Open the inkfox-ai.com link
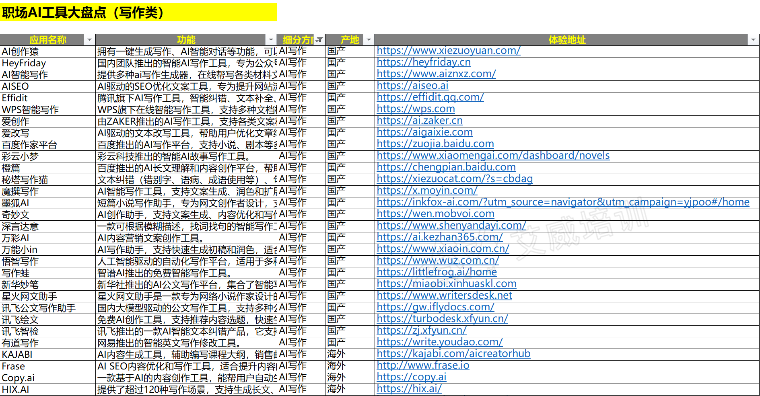Viewport: 760px width, 396px height. coord(563,202)
